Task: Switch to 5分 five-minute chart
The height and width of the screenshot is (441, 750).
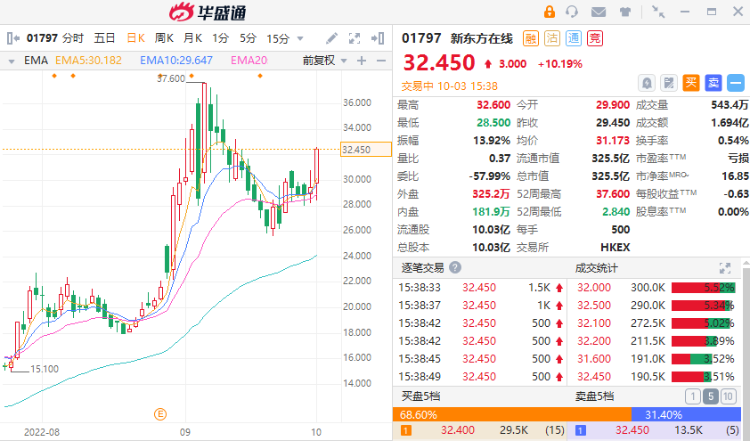Action: pyautogui.click(x=248, y=38)
